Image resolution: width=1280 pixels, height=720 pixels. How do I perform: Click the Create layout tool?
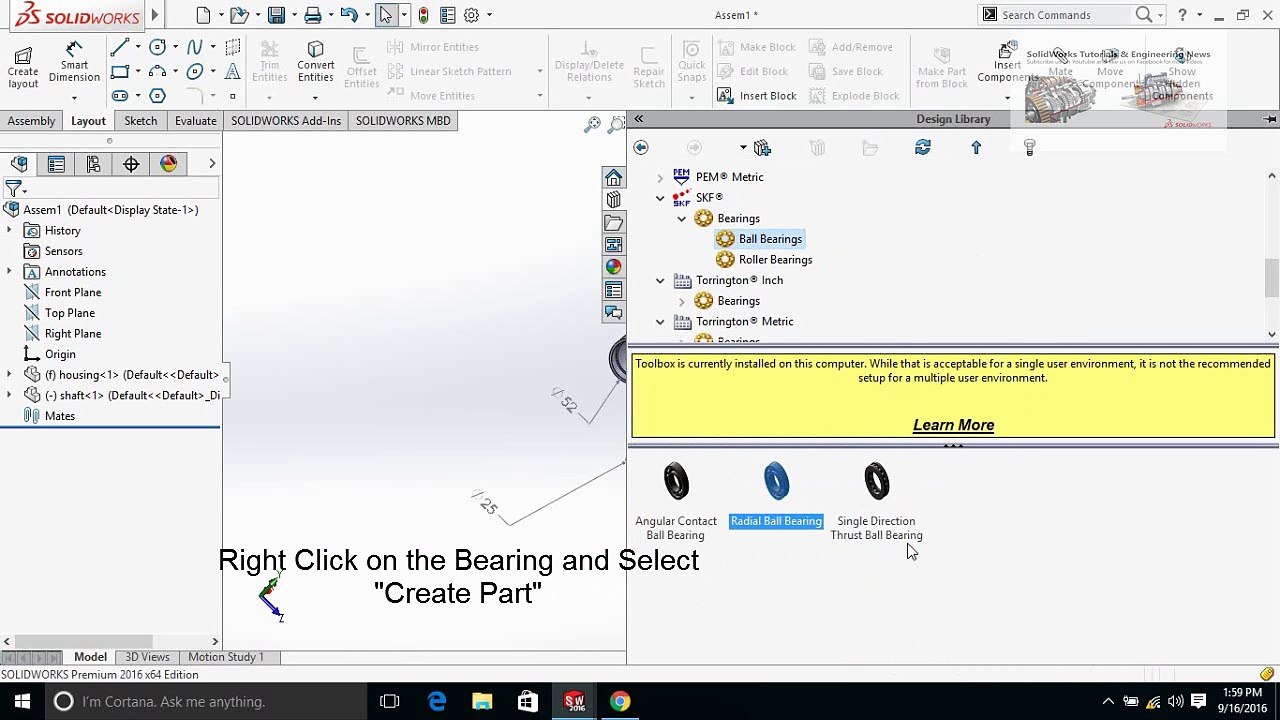[x=23, y=66]
